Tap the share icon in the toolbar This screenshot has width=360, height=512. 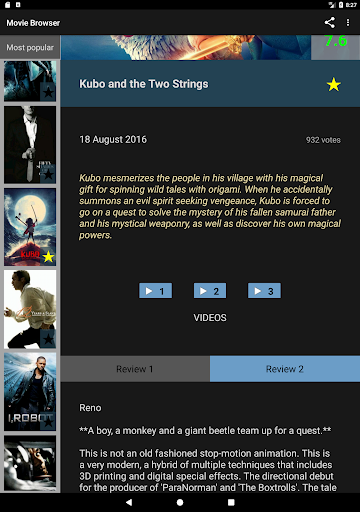[329, 23]
